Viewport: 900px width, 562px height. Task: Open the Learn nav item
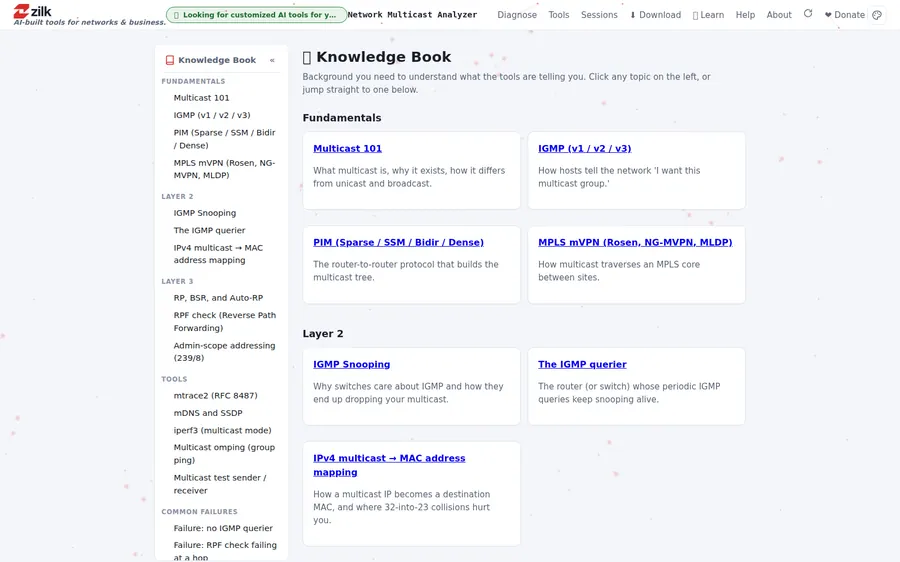pos(708,15)
